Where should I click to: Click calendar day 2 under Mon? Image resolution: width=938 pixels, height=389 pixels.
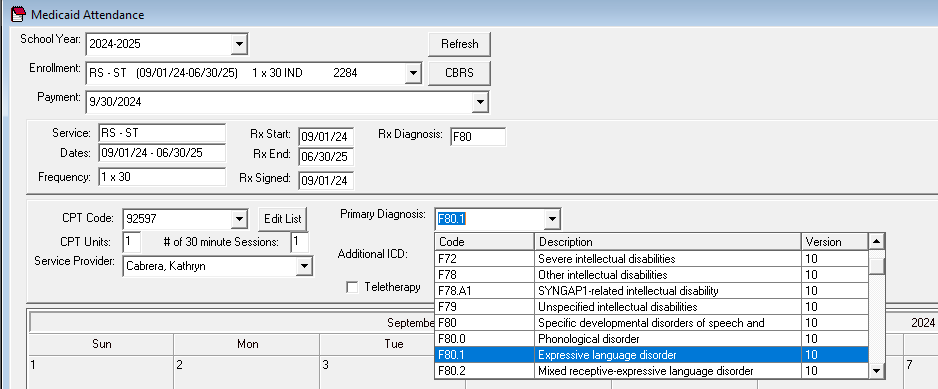tap(246, 372)
